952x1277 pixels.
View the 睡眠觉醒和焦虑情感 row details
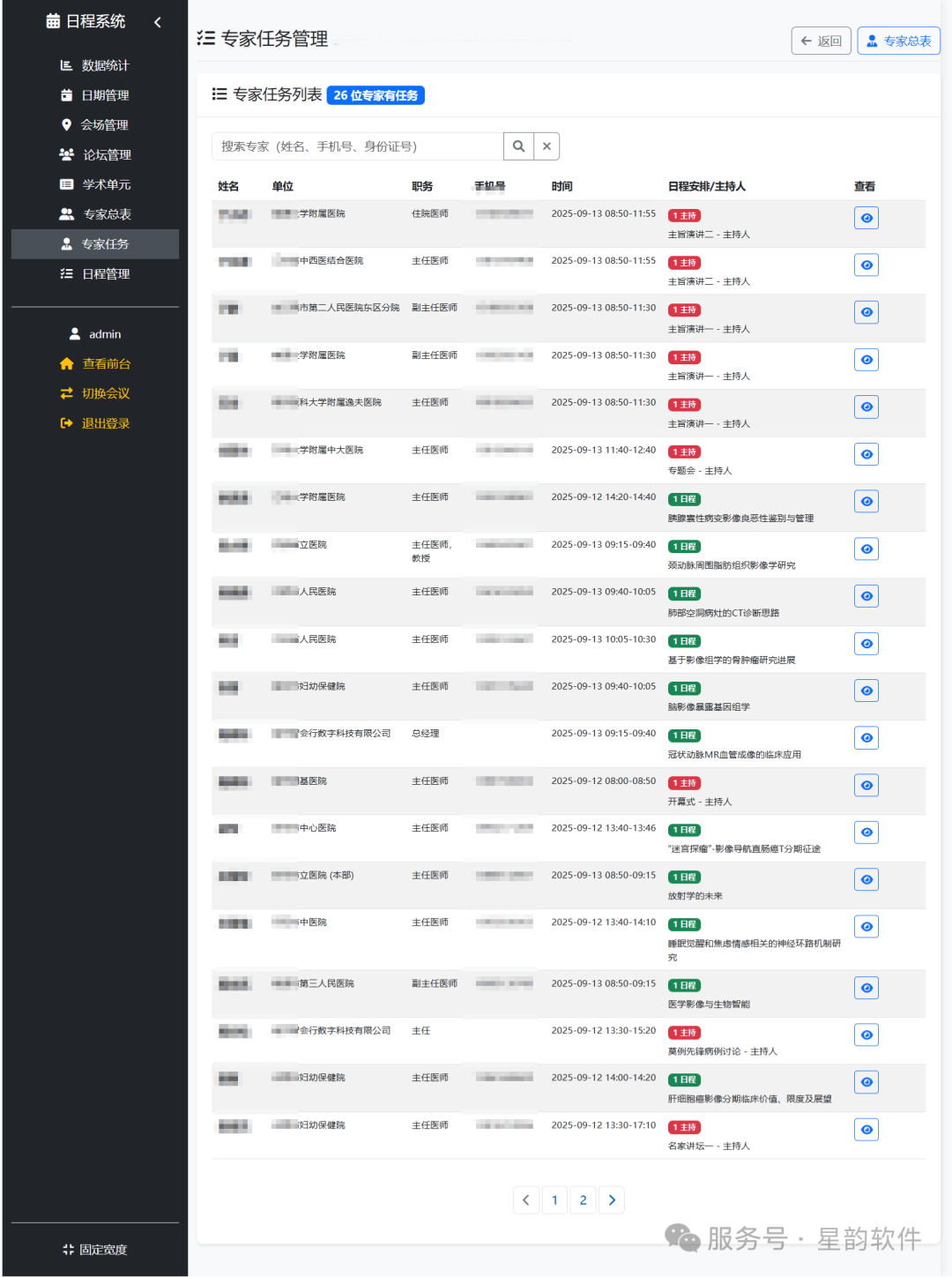866,927
